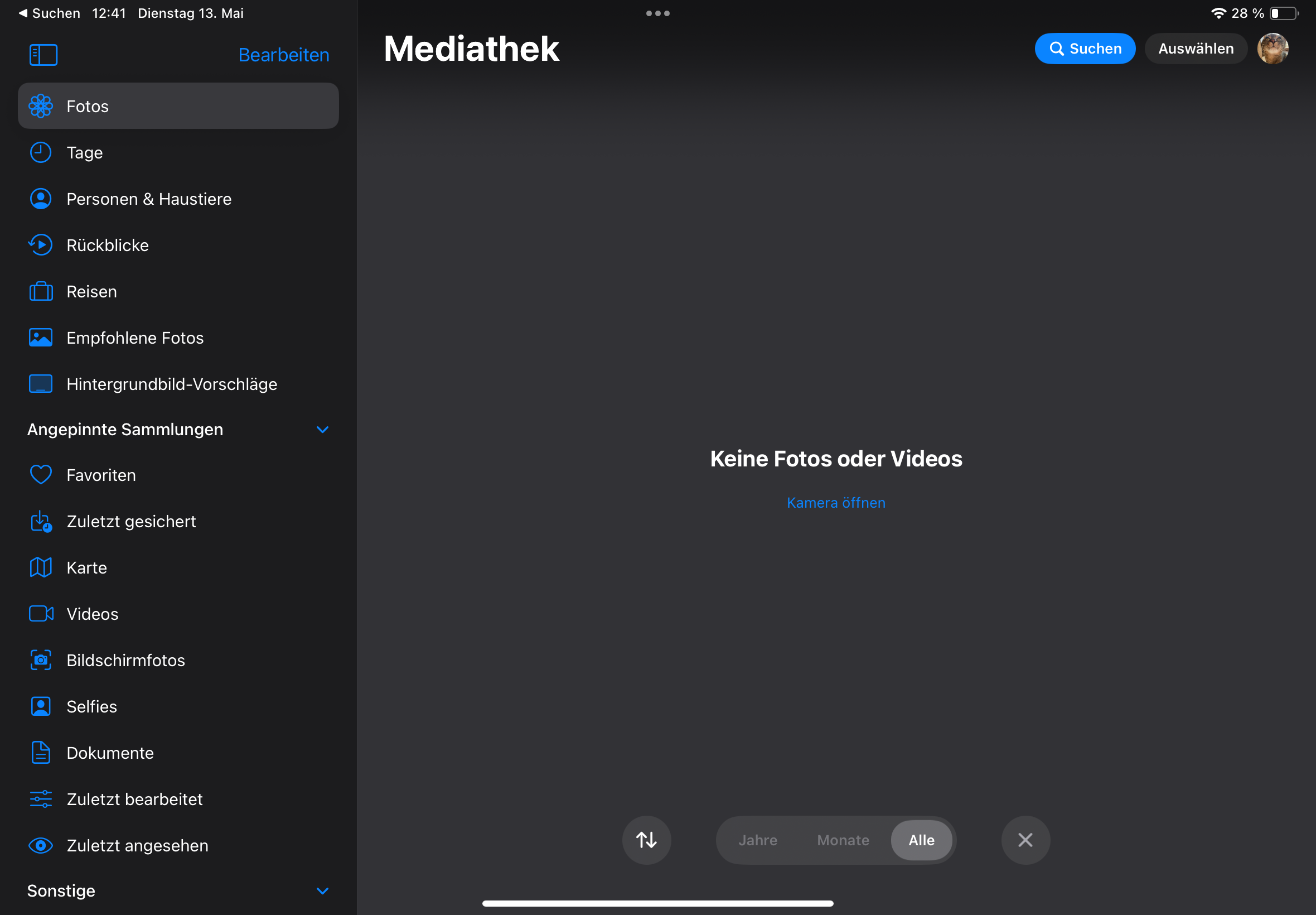Click the Kamera öffnen link
The image size is (1316, 915).
tap(836, 503)
